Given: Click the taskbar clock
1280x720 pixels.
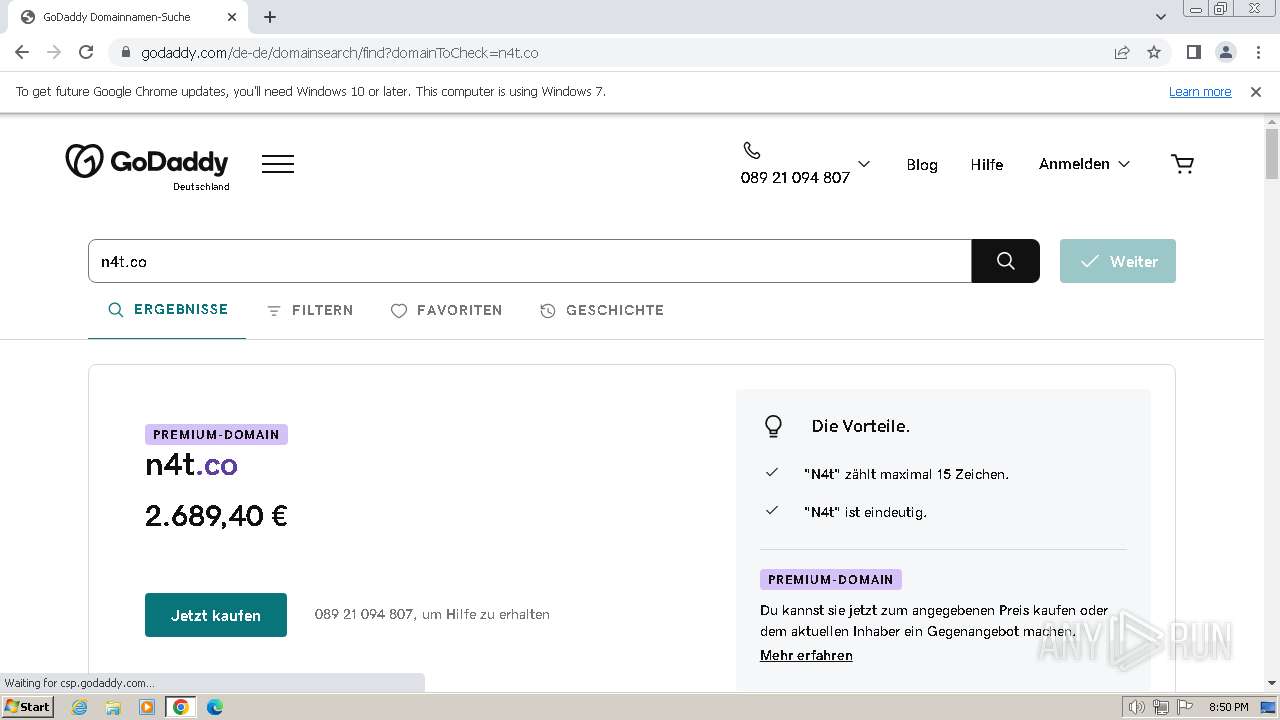Looking at the screenshot, I should (1229, 707).
